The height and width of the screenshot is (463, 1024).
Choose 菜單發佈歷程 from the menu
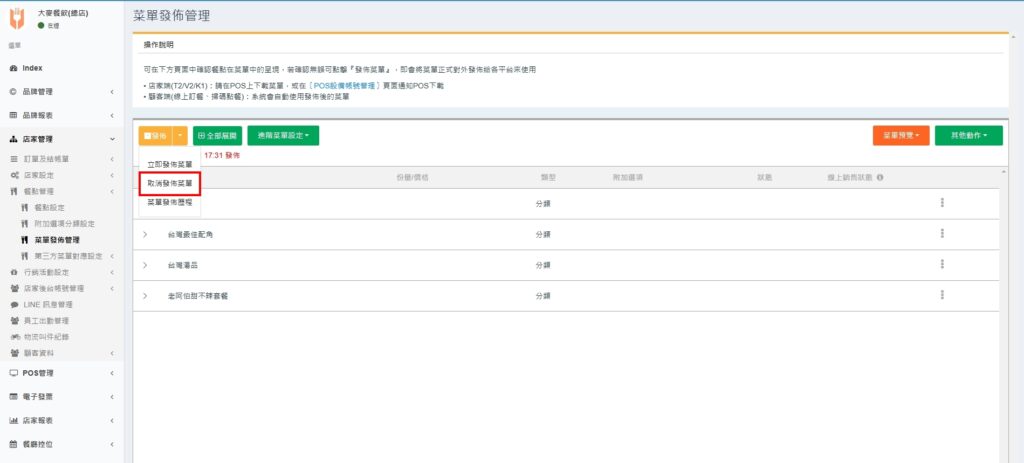pyautogui.click(x=170, y=202)
